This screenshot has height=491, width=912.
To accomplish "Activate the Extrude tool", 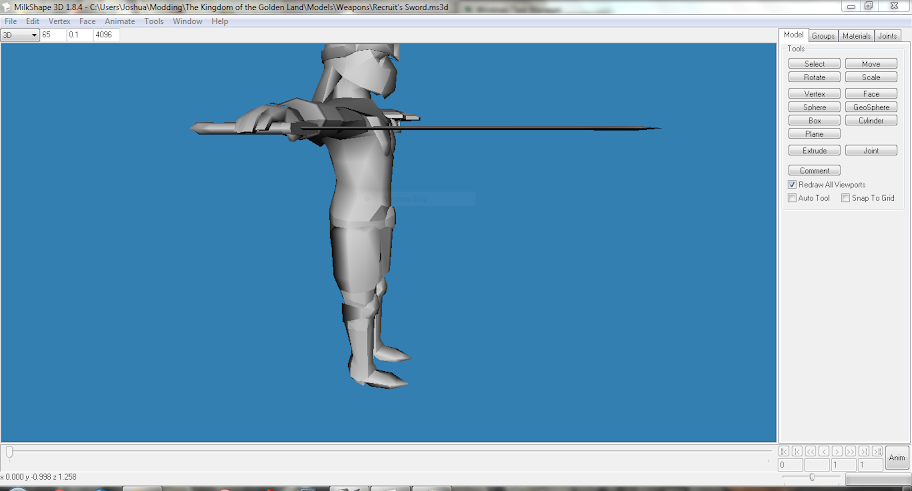I will coord(814,151).
